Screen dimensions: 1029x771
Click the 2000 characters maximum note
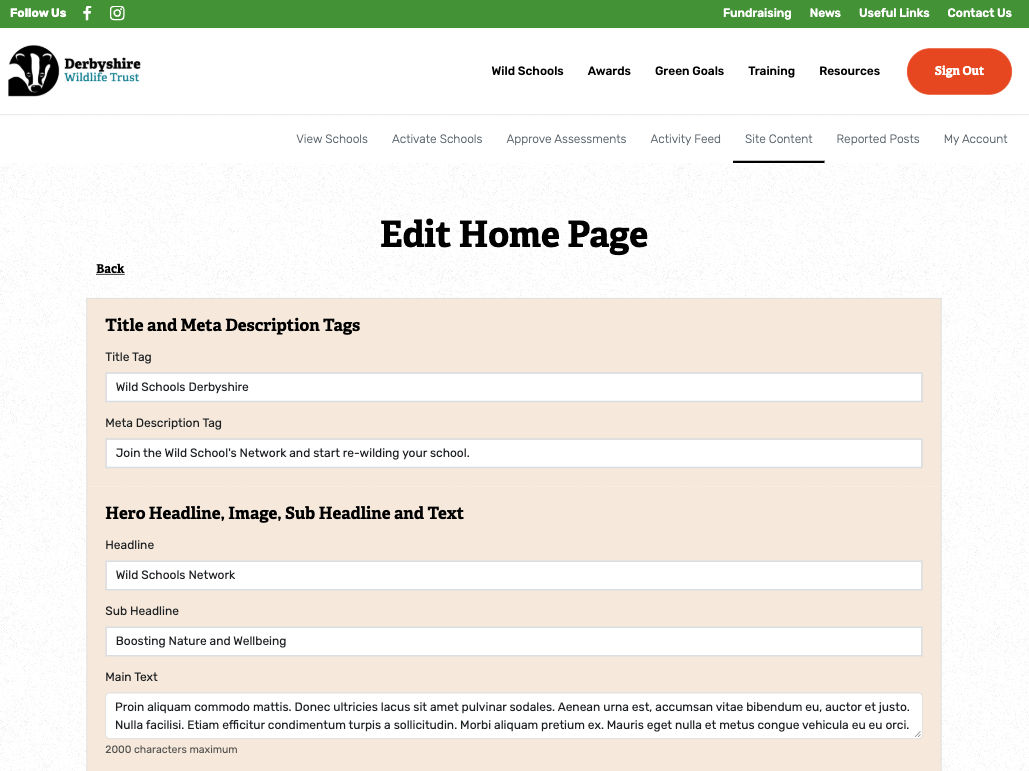pos(171,749)
